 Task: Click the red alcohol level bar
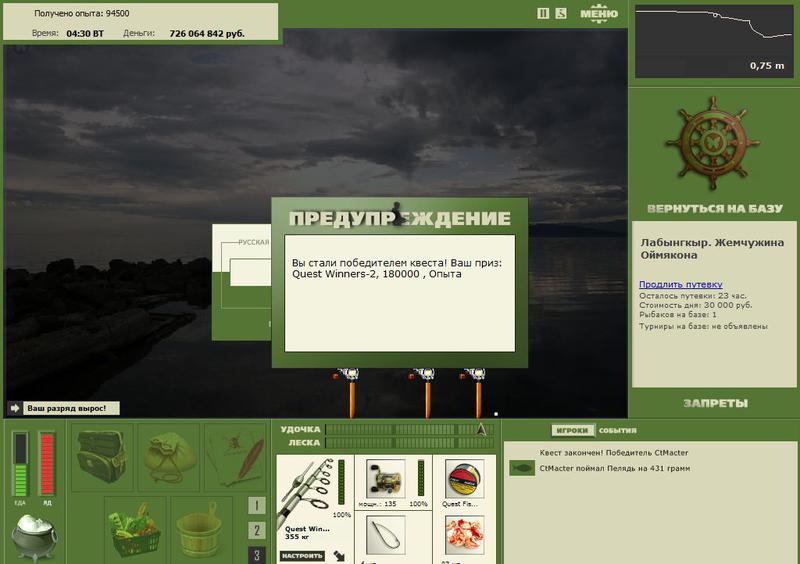(47, 464)
